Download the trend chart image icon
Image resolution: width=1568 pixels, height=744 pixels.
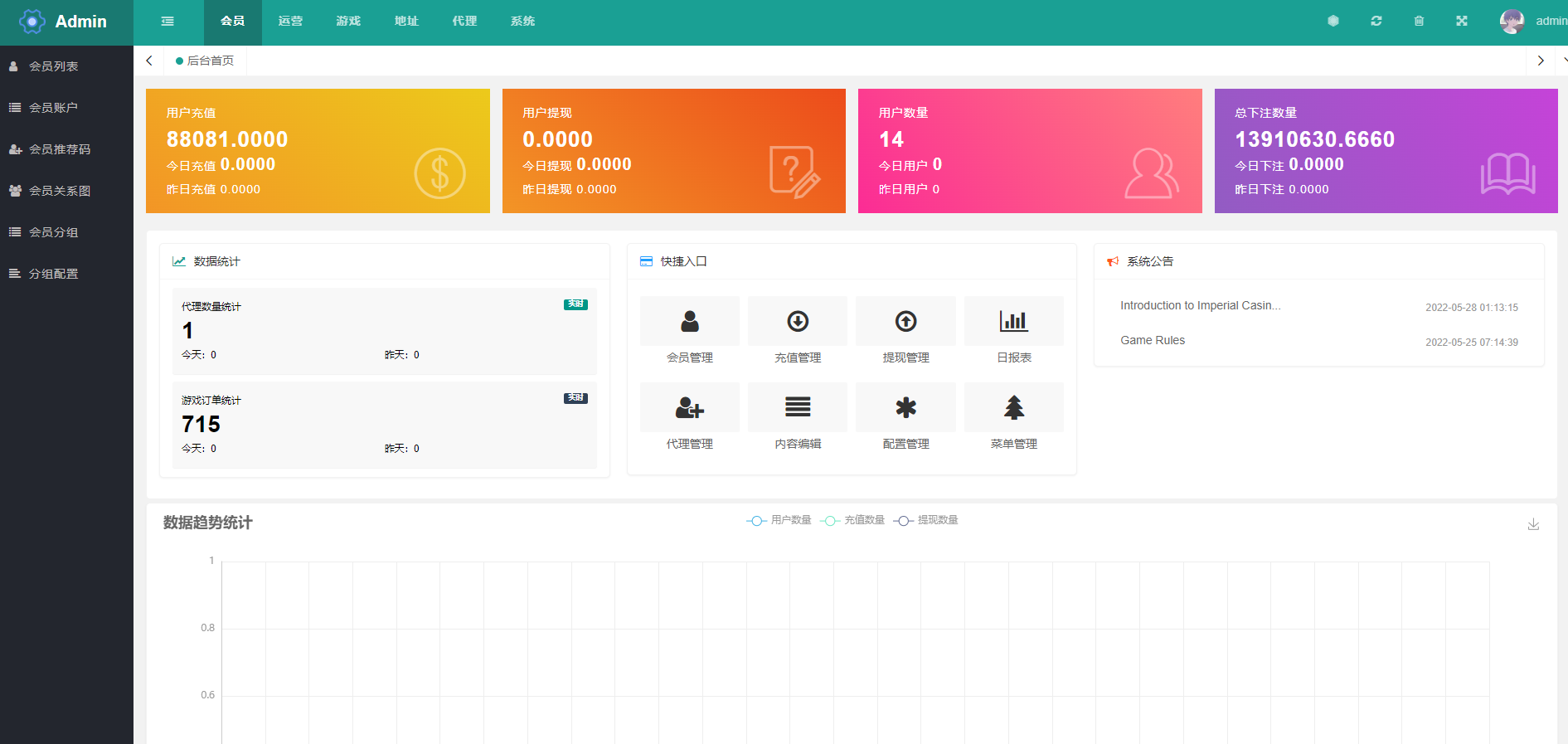coord(1533,524)
